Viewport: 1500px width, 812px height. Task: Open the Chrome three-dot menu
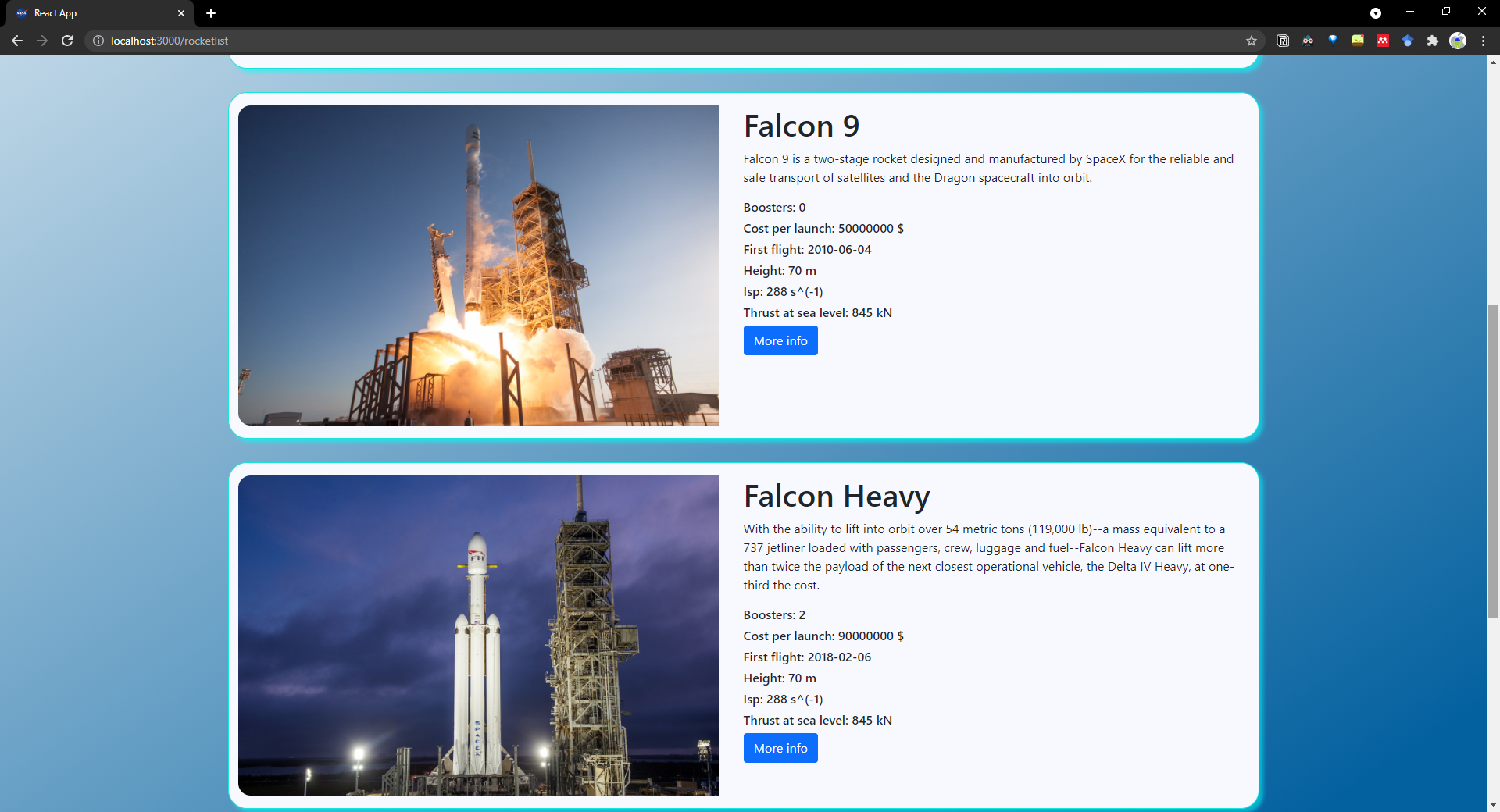[1483, 41]
